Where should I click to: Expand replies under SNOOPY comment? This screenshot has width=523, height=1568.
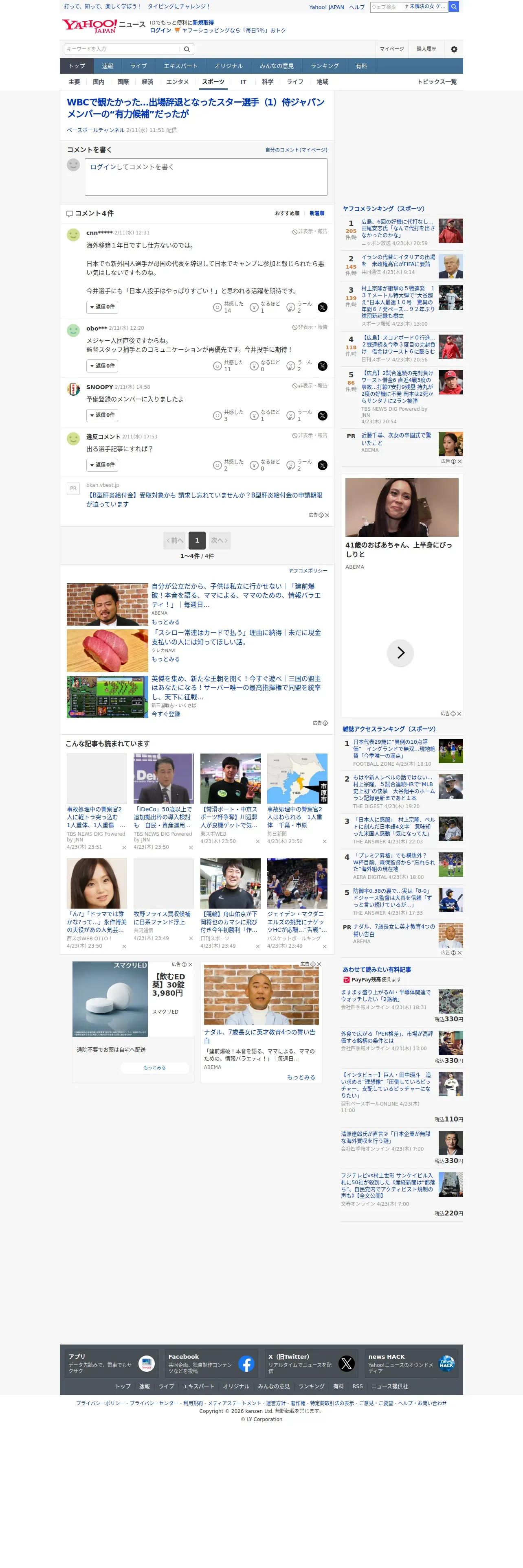tap(102, 416)
